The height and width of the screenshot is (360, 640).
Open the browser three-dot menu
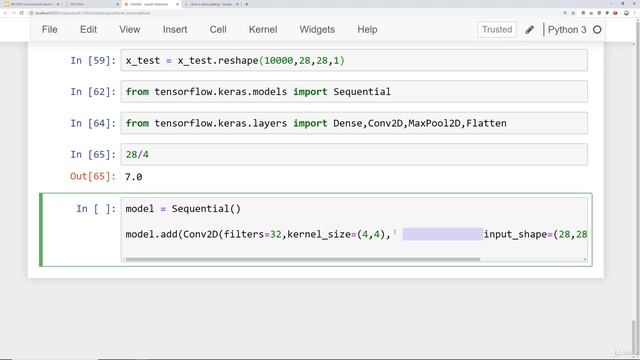point(635,13)
